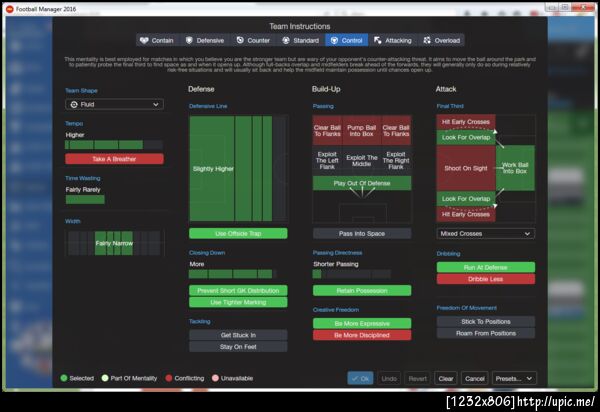Enable Get Stuck In tackling
Image resolution: width=600 pixels, height=412 pixels.
tap(238, 335)
